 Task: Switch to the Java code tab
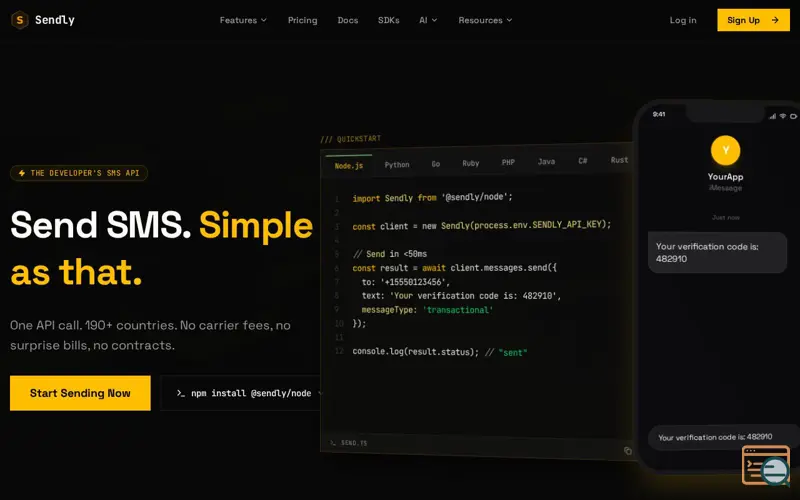[x=546, y=161]
